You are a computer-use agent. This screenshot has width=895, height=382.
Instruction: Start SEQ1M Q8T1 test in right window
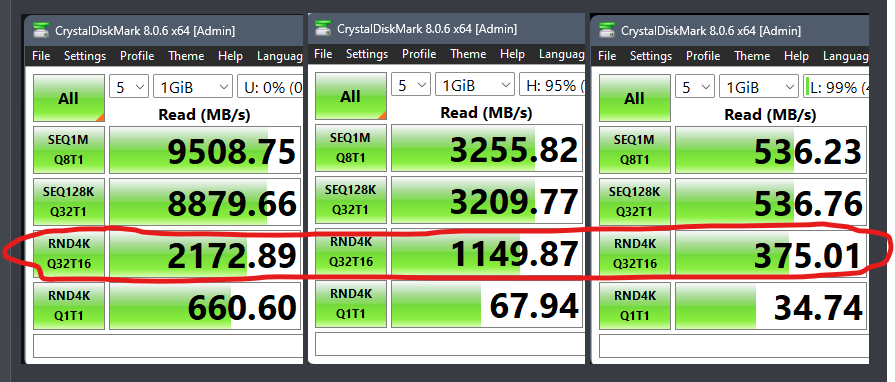[x=635, y=150]
